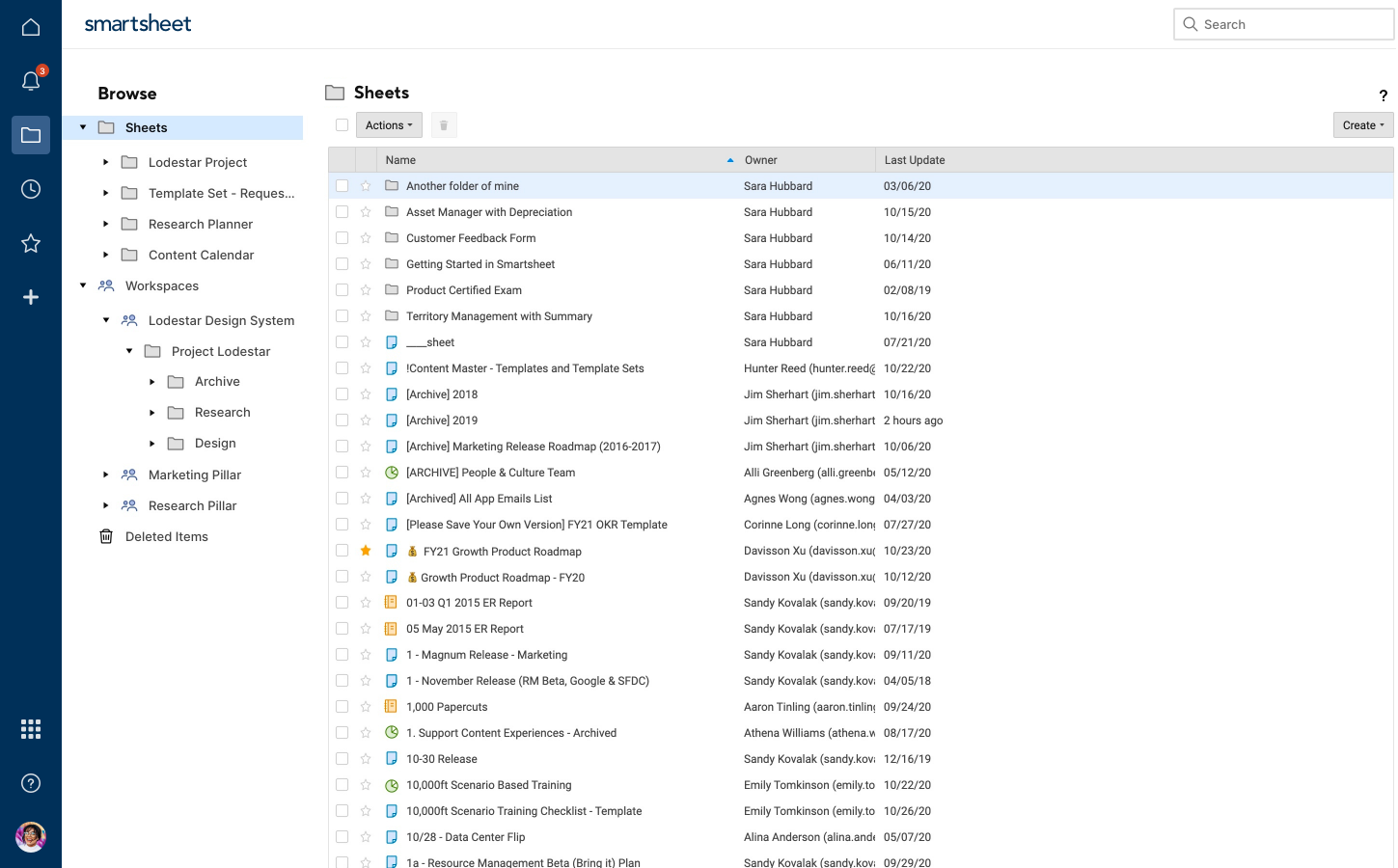Click the report icon for 01-03 Q1 2015 ER Report

[x=392, y=603]
